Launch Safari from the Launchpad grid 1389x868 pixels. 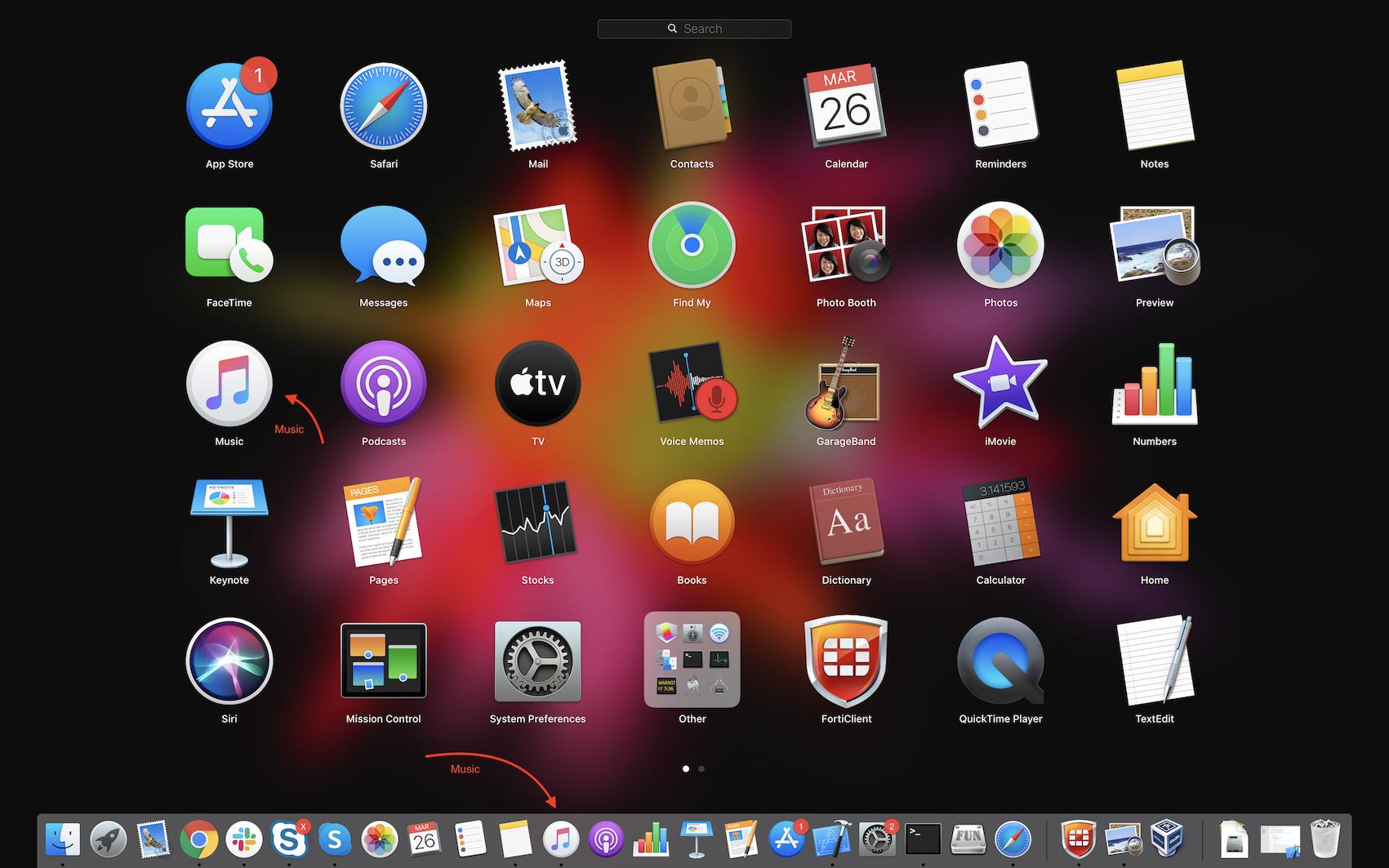point(384,106)
